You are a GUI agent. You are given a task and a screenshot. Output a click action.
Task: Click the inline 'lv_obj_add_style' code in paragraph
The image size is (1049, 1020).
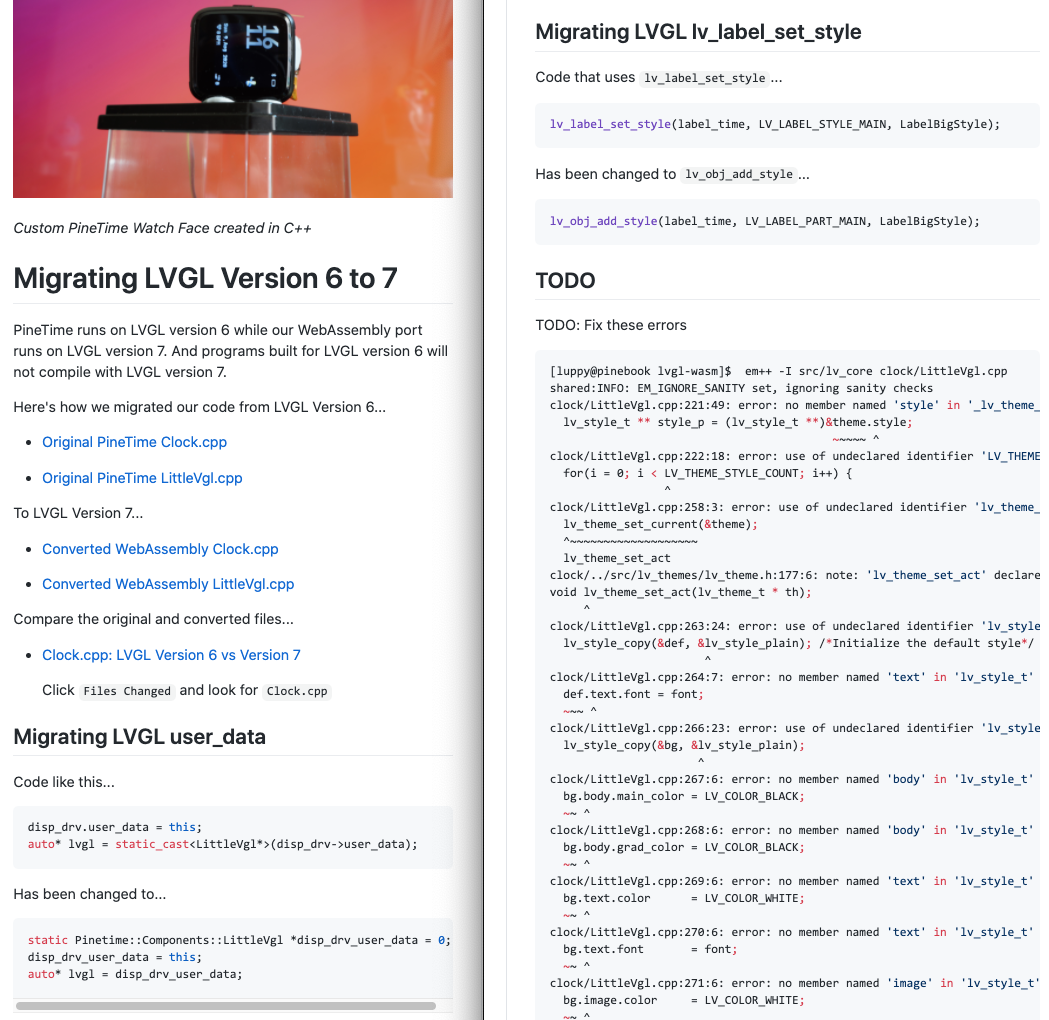pos(739,174)
